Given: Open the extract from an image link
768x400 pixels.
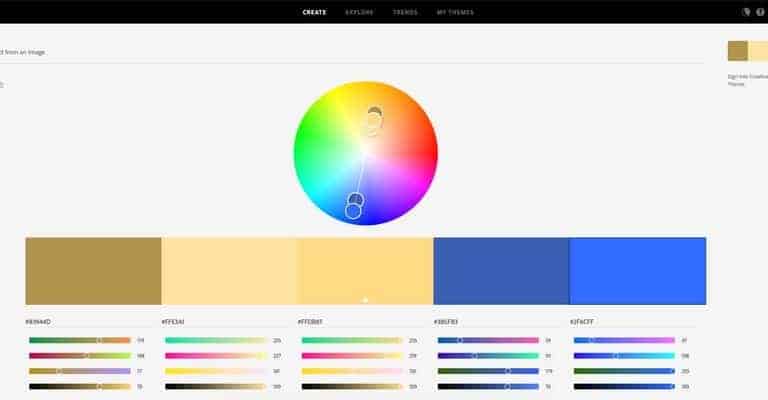Looking at the screenshot, I should click(23, 52).
